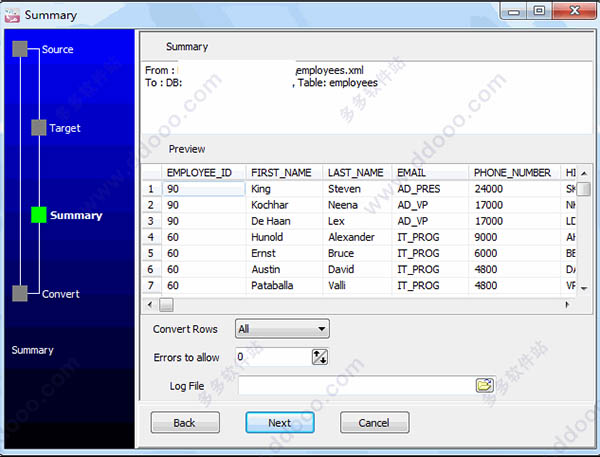
Task: Minimize the Summary window
Action: [x=514, y=11]
